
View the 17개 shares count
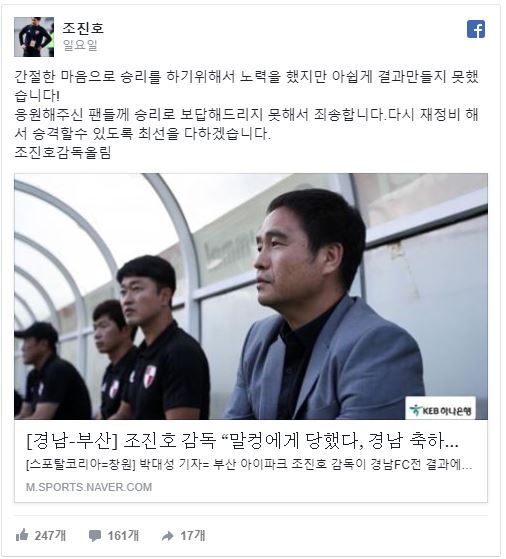pos(193,535)
